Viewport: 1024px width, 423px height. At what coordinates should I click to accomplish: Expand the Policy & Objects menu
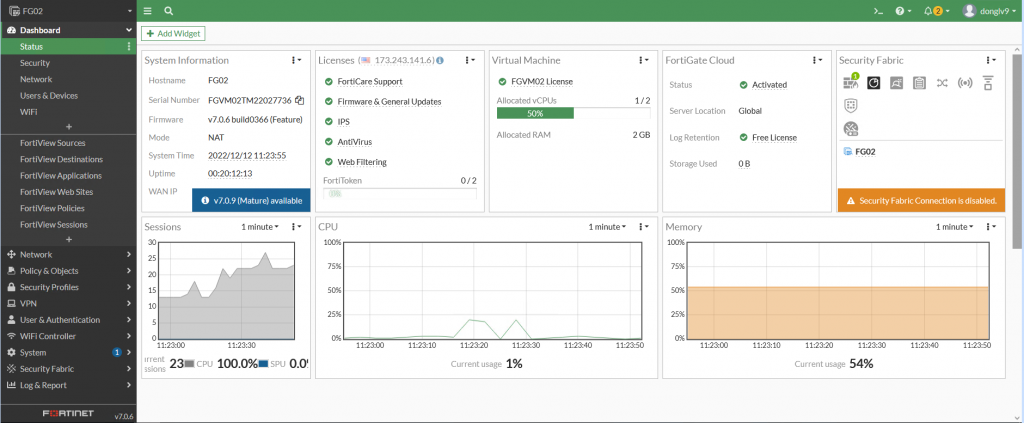68,271
